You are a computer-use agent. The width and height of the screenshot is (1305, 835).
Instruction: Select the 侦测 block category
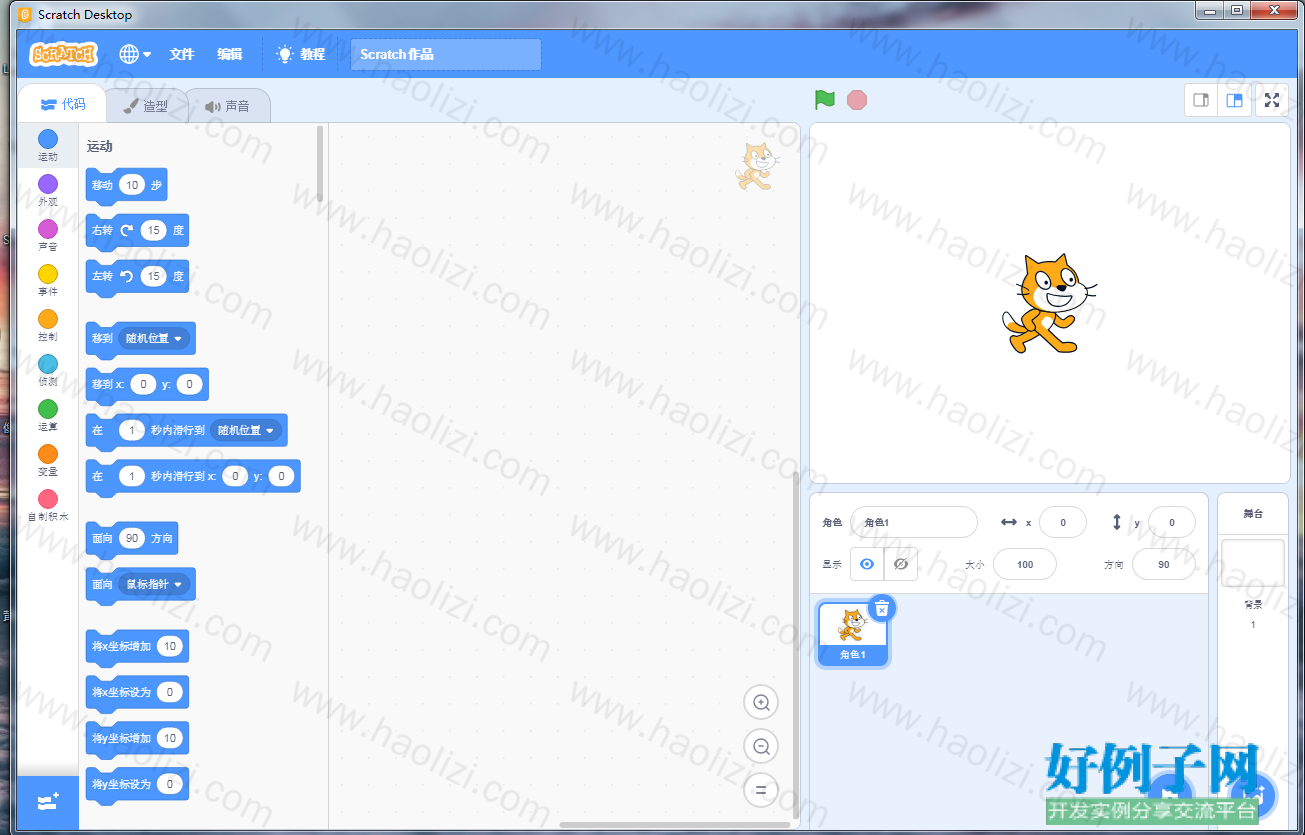pyautogui.click(x=48, y=370)
